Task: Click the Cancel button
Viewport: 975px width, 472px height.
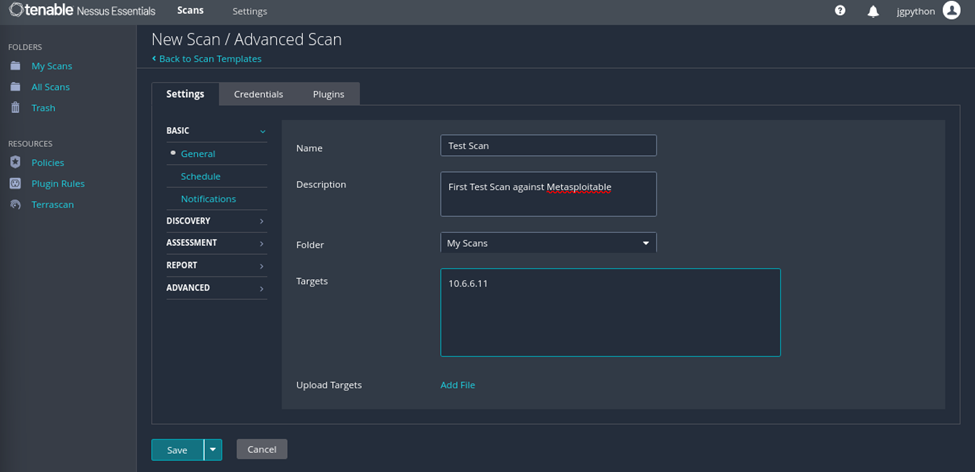Action: 262,450
